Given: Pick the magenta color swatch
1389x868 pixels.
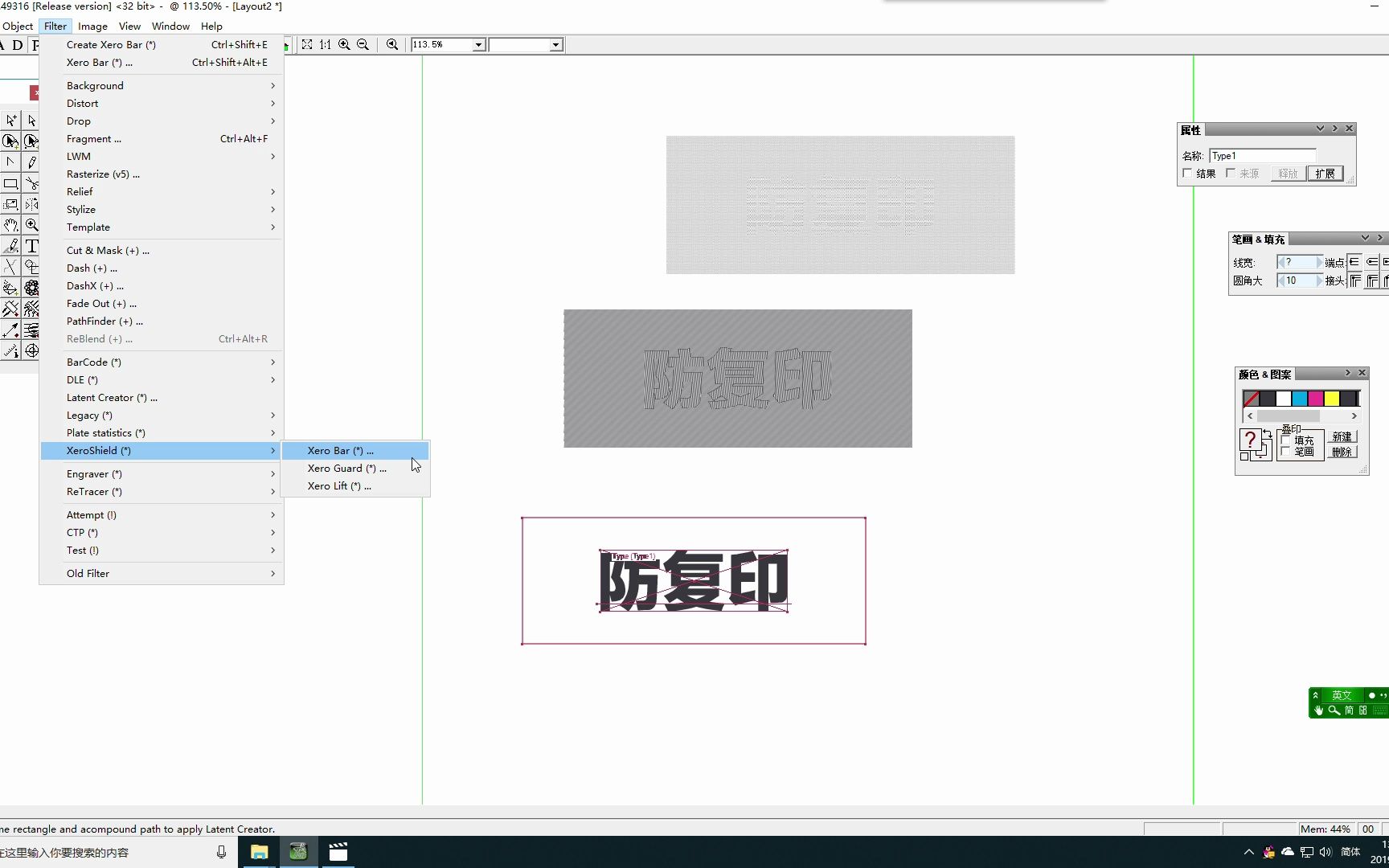Looking at the screenshot, I should (x=1315, y=399).
